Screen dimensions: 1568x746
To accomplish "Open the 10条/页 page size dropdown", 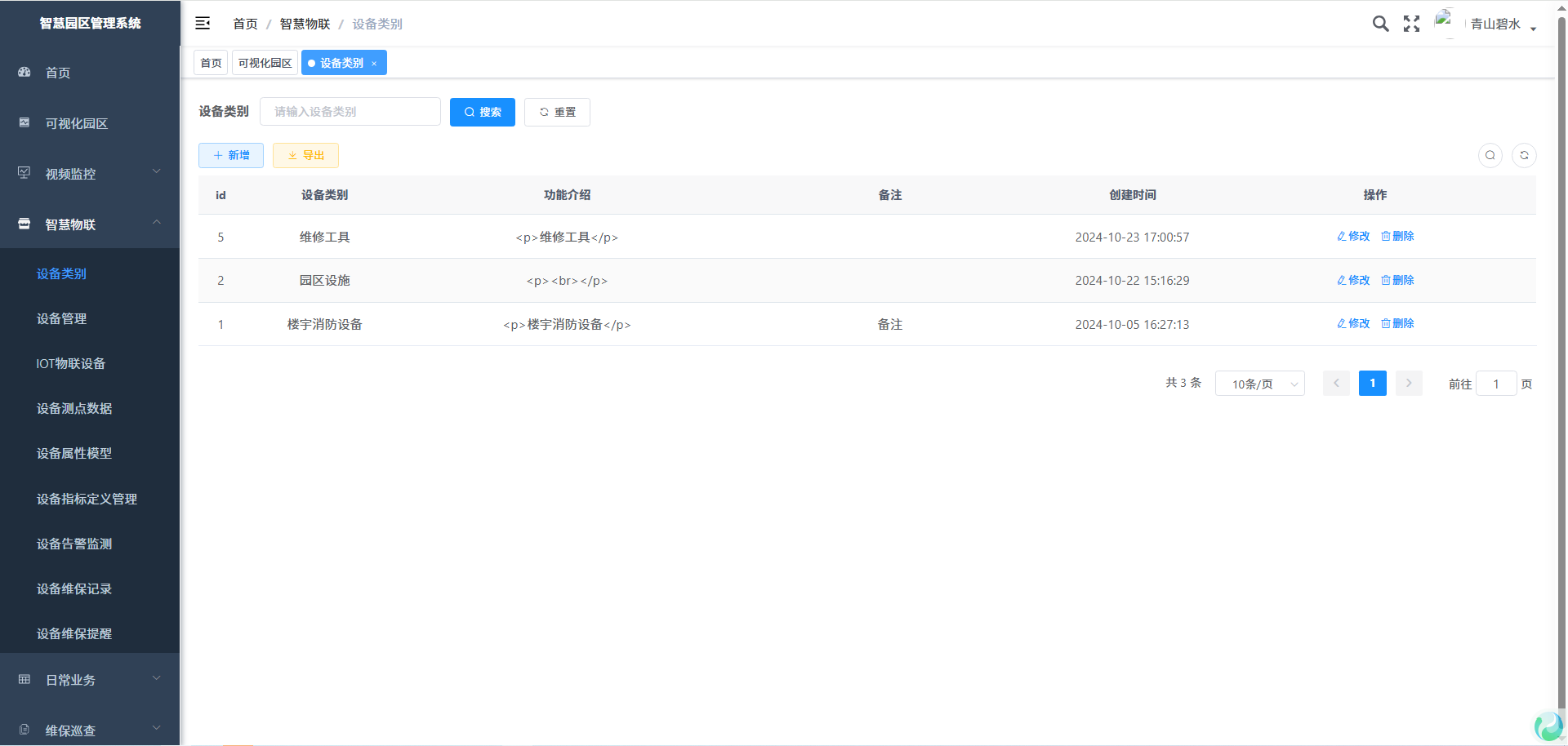I will click(1259, 384).
